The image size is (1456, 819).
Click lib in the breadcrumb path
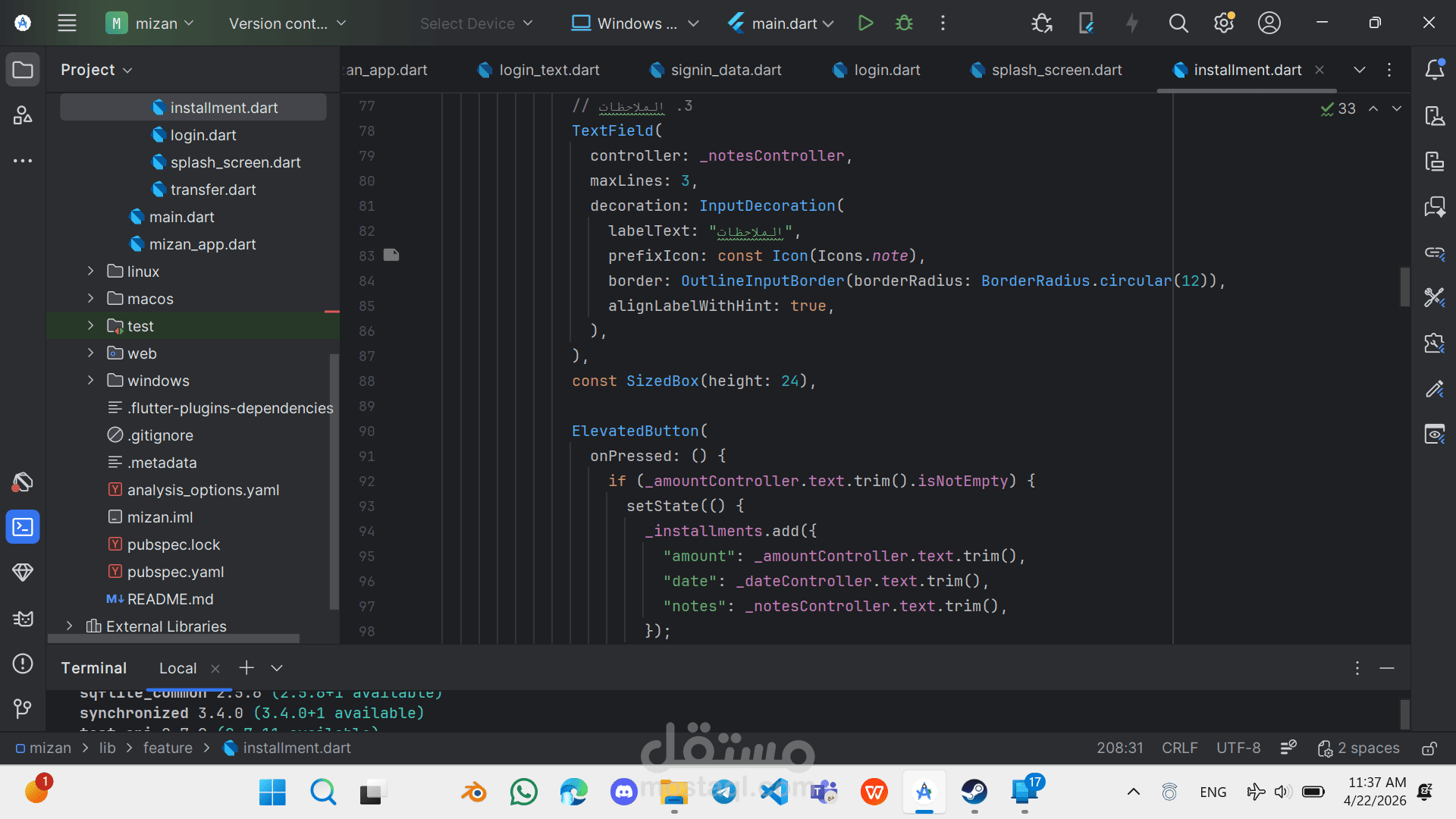click(108, 748)
